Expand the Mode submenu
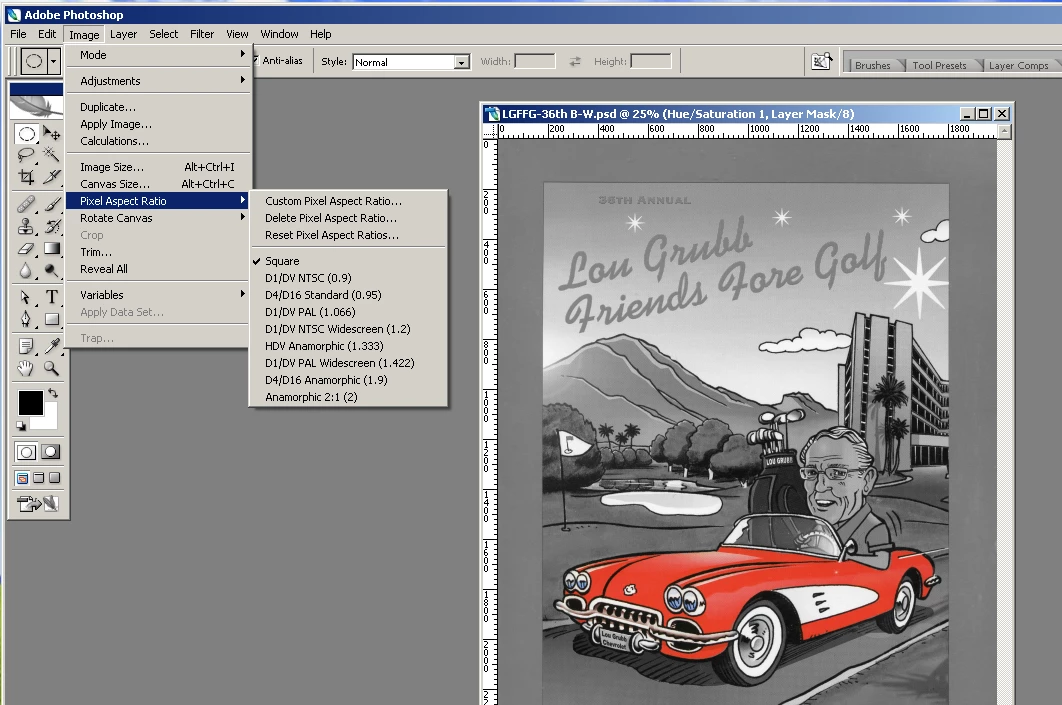This screenshot has height=705, width=1062. pos(159,55)
